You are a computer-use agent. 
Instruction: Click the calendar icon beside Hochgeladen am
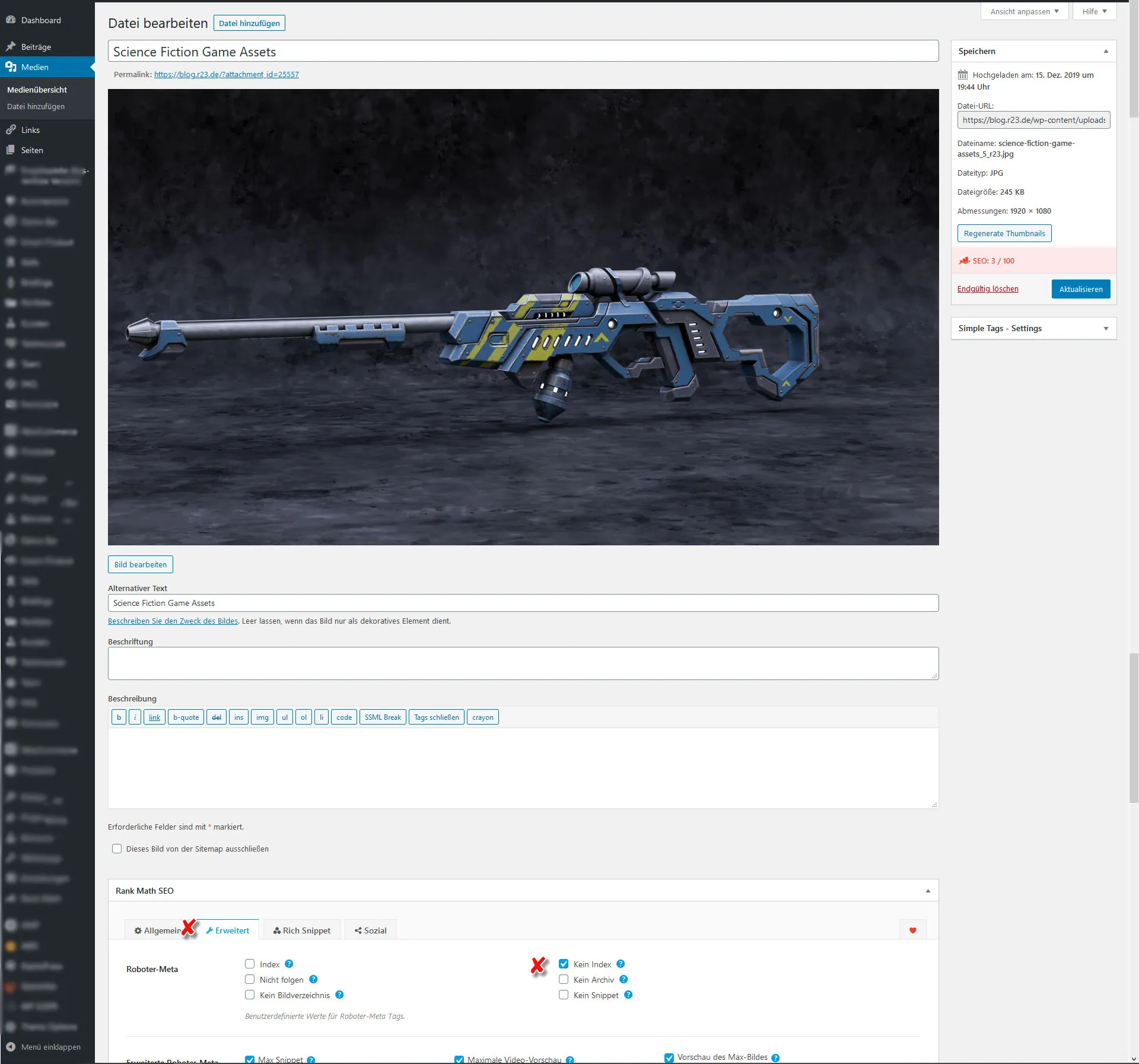point(963,75)
